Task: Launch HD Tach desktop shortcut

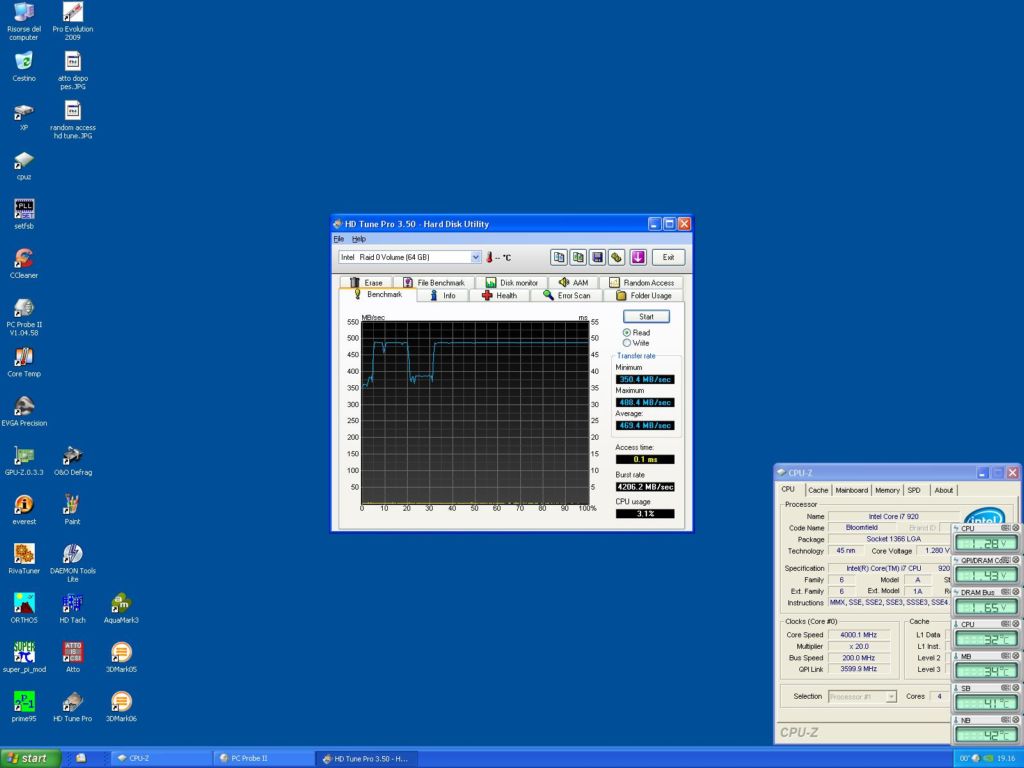Action: [72, 608]
